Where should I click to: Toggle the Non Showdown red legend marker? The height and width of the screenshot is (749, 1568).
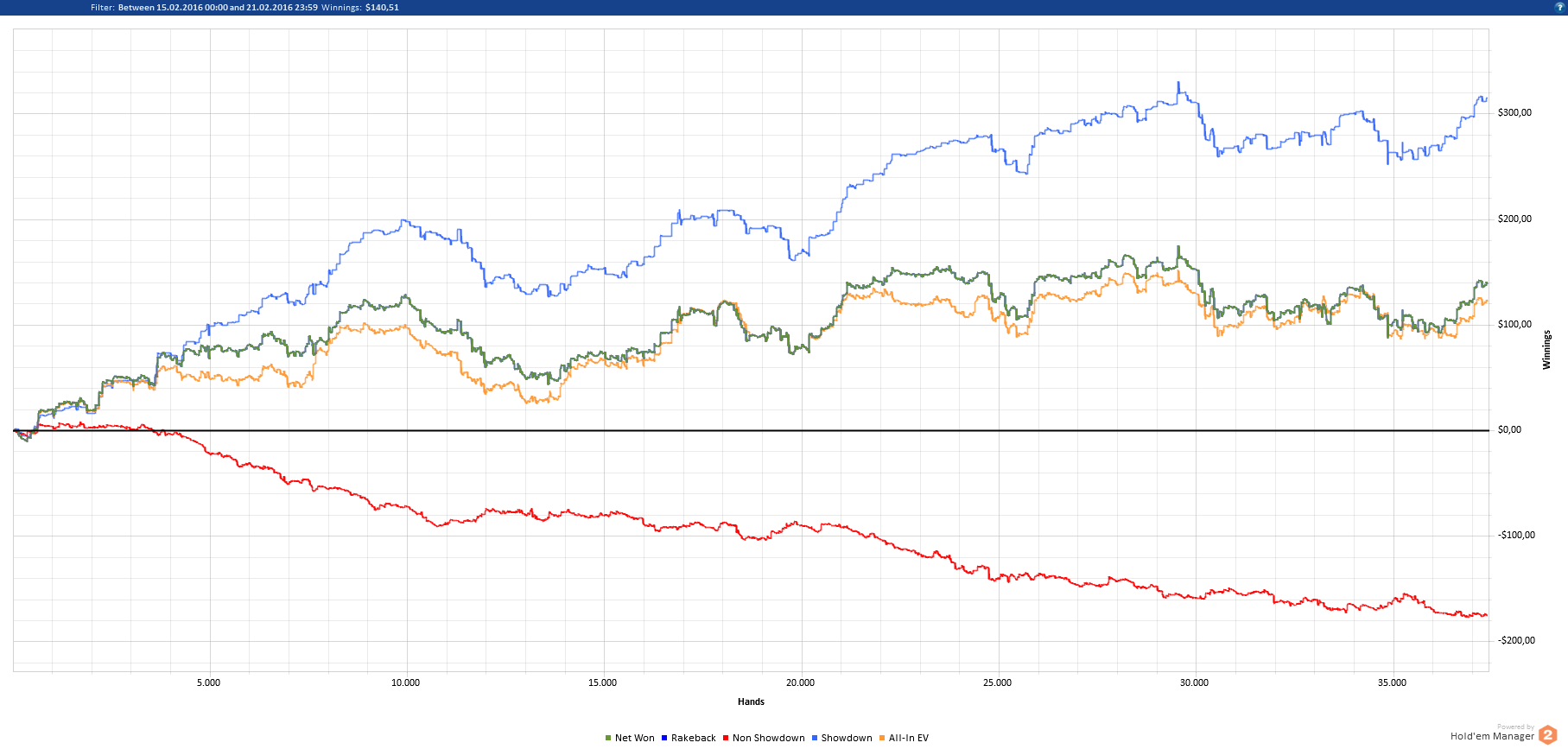point(726,738)
